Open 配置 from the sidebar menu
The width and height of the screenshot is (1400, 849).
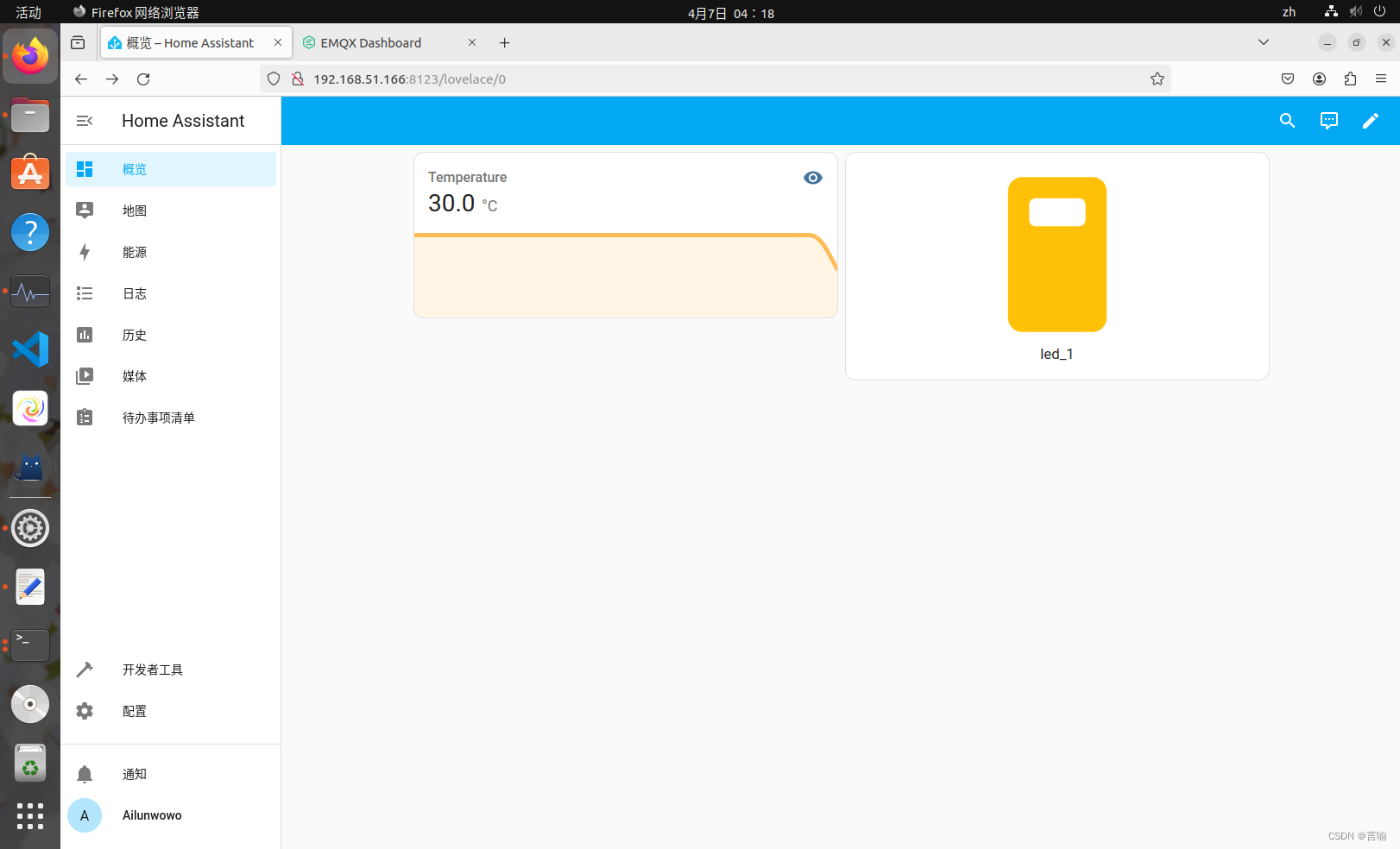pos(135,710)
